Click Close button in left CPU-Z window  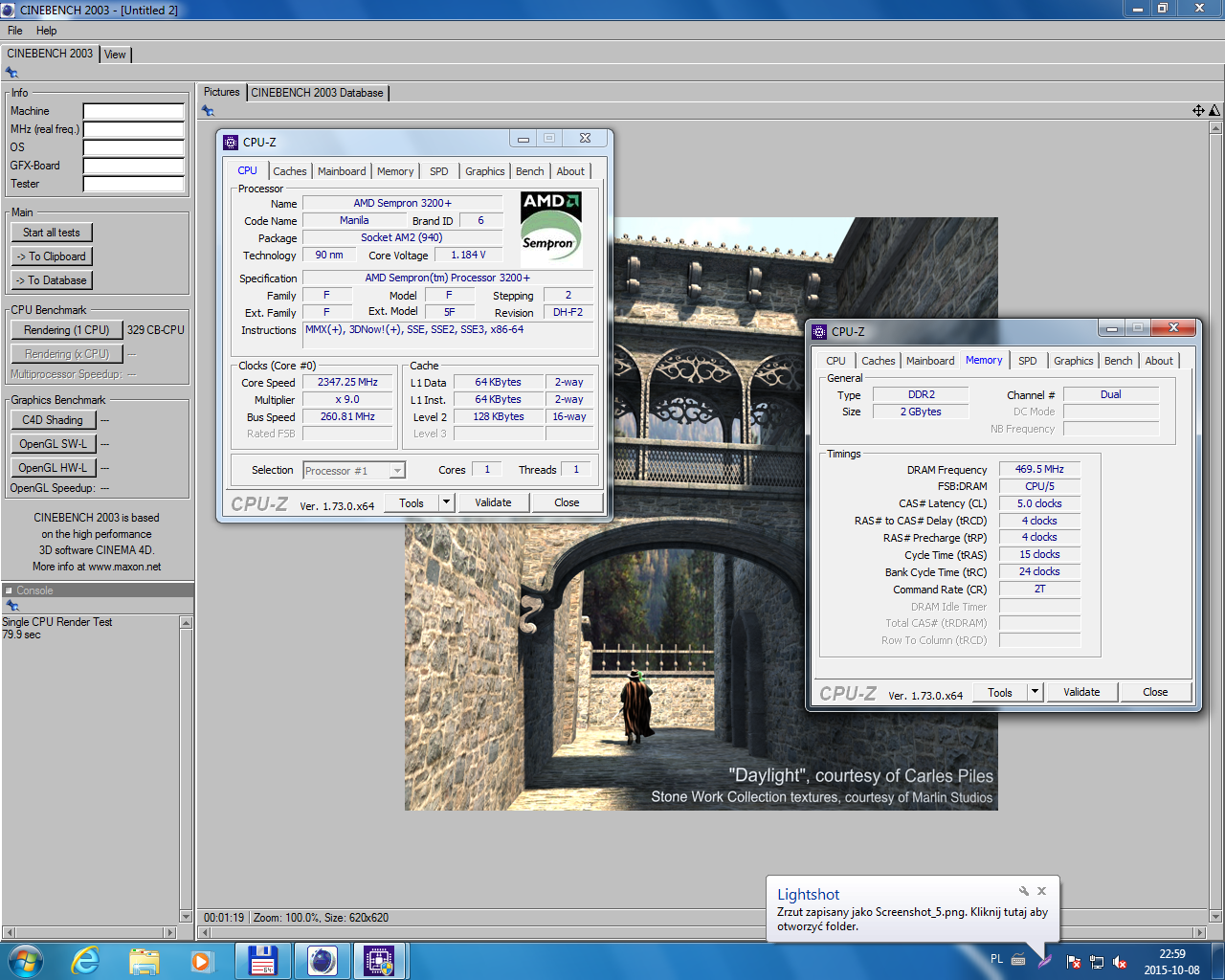coord(567,502)
